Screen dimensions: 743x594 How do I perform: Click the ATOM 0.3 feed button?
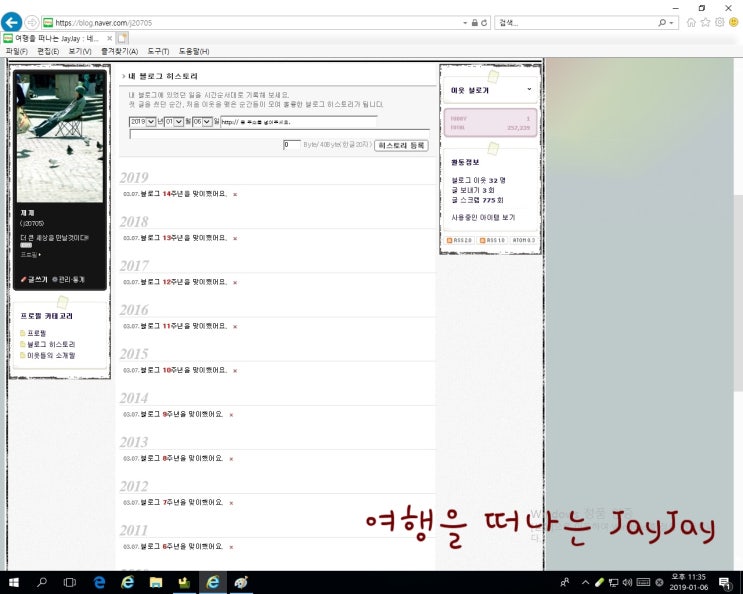click(524, 240)
